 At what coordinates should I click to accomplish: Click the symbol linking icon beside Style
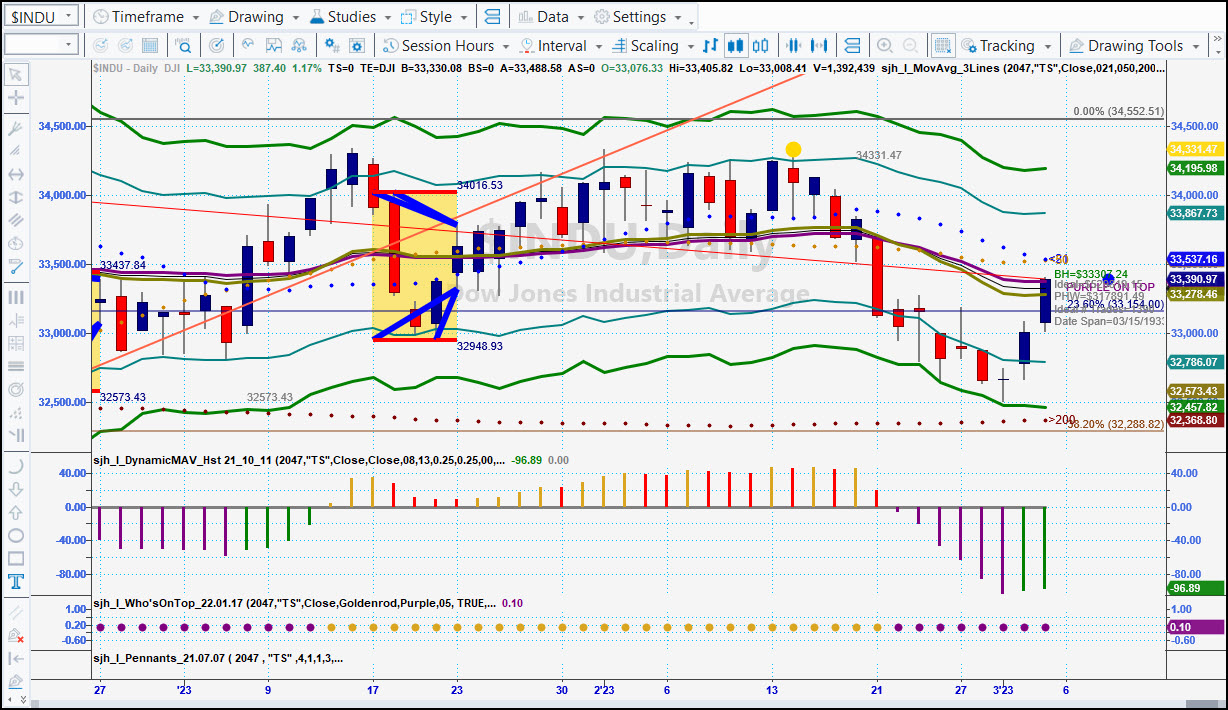tap(491, 17)
